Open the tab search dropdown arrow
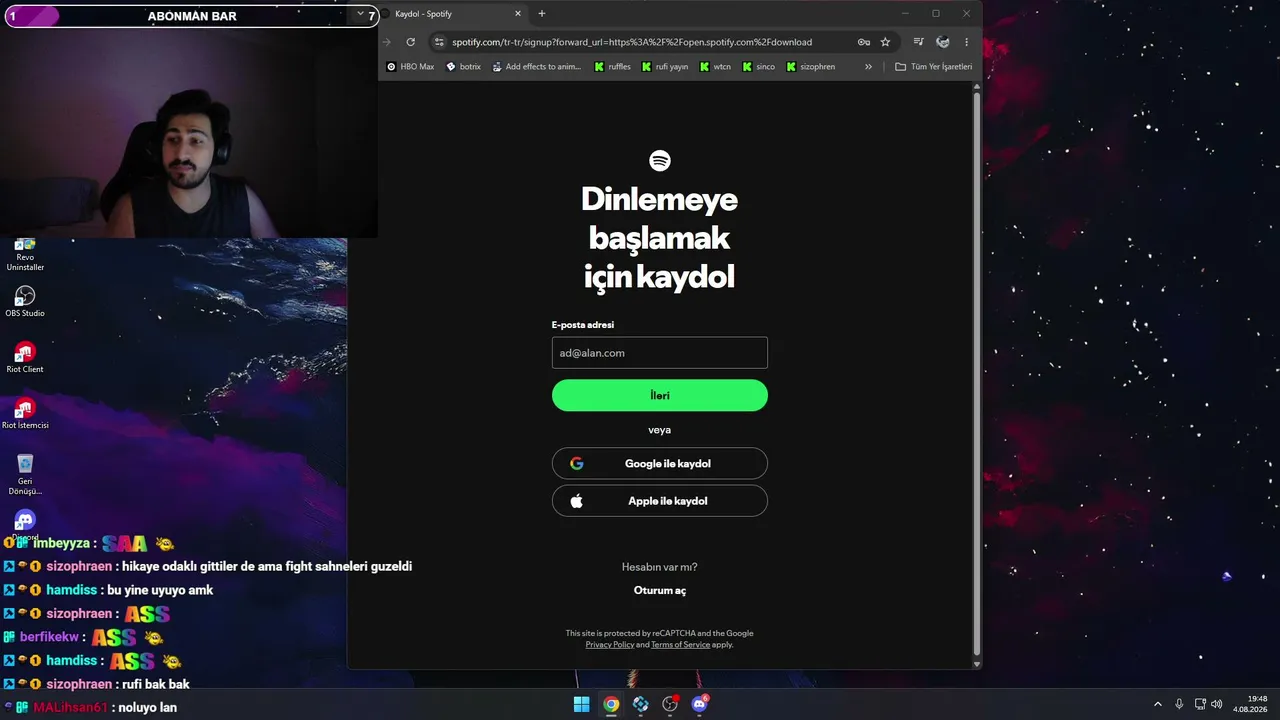The width and height of the screenshot is (1280, 720). 360,14
